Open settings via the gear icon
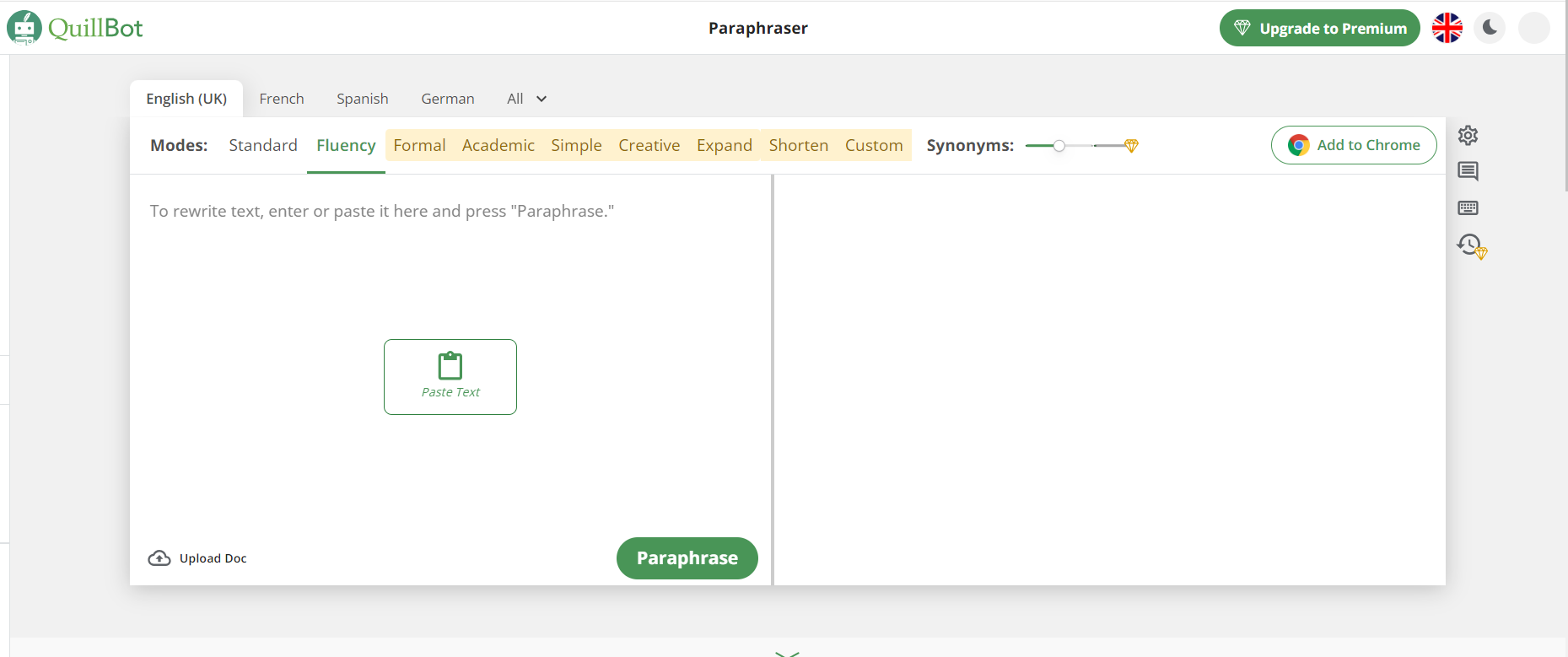 [1468, 135]
